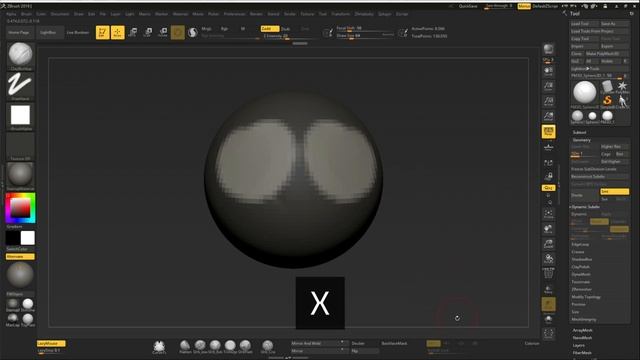640x360 pixels.
Task: Expand the Subtool section
Action: coord(579,132)
